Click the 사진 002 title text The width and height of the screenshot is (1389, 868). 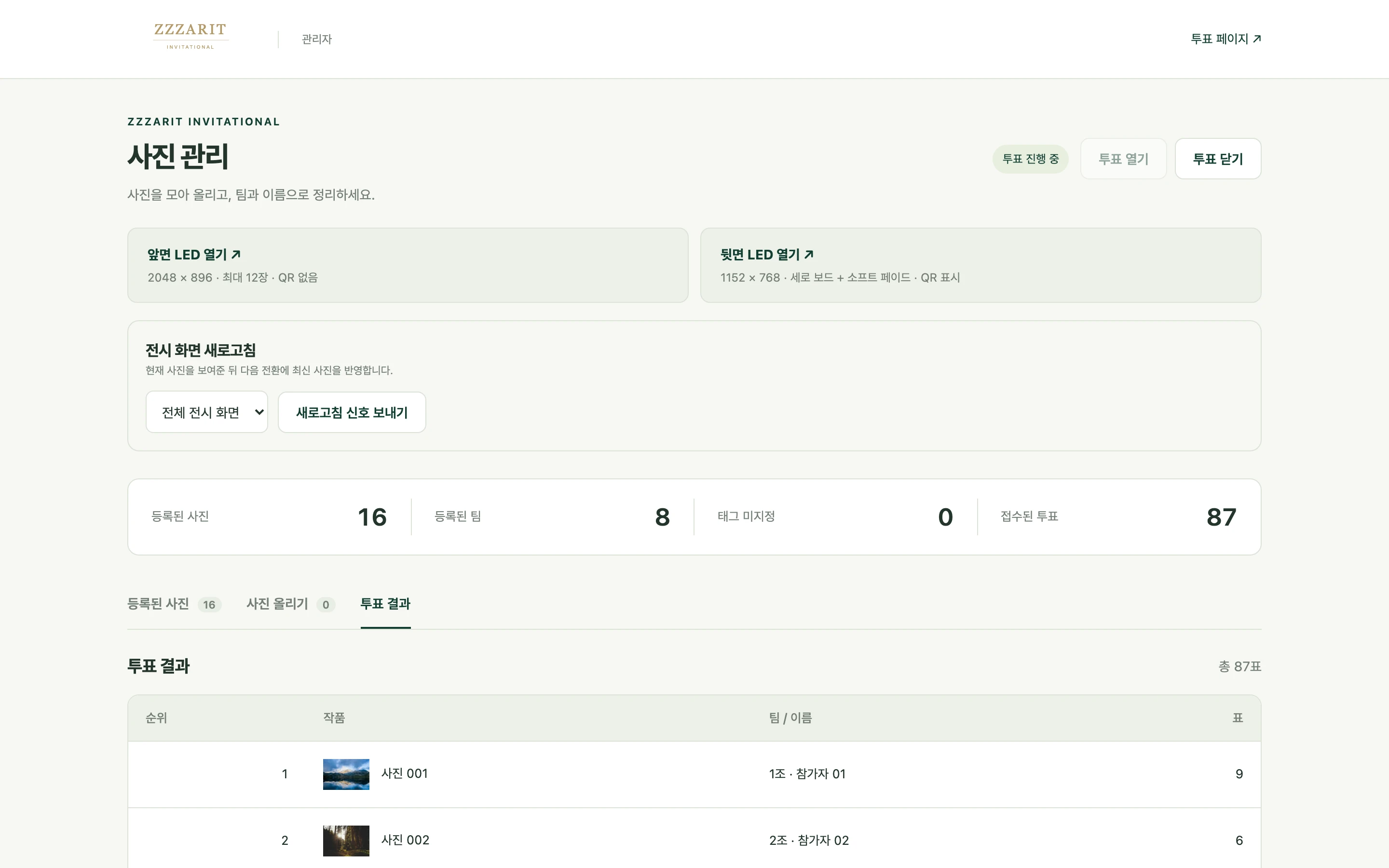coord(405,841)
